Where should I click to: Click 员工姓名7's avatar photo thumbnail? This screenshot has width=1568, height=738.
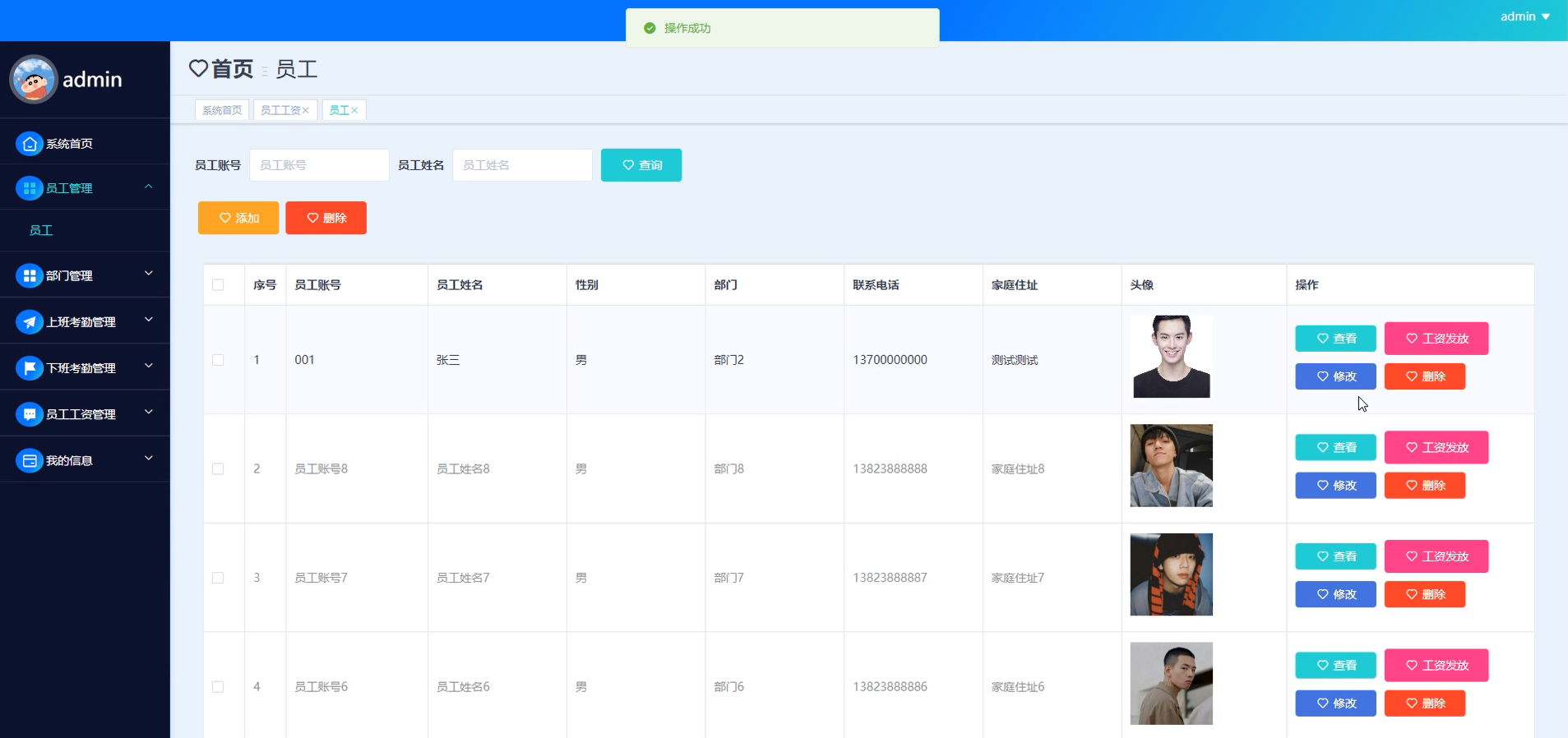(1172, 574)
